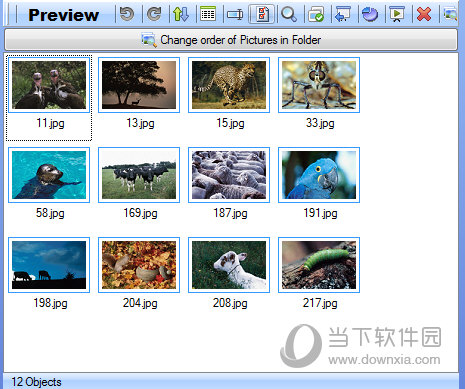Viewport: 465px width, 389px height.
Task: Click the file name label 204.jpg
Action: [x=140, y=303]
